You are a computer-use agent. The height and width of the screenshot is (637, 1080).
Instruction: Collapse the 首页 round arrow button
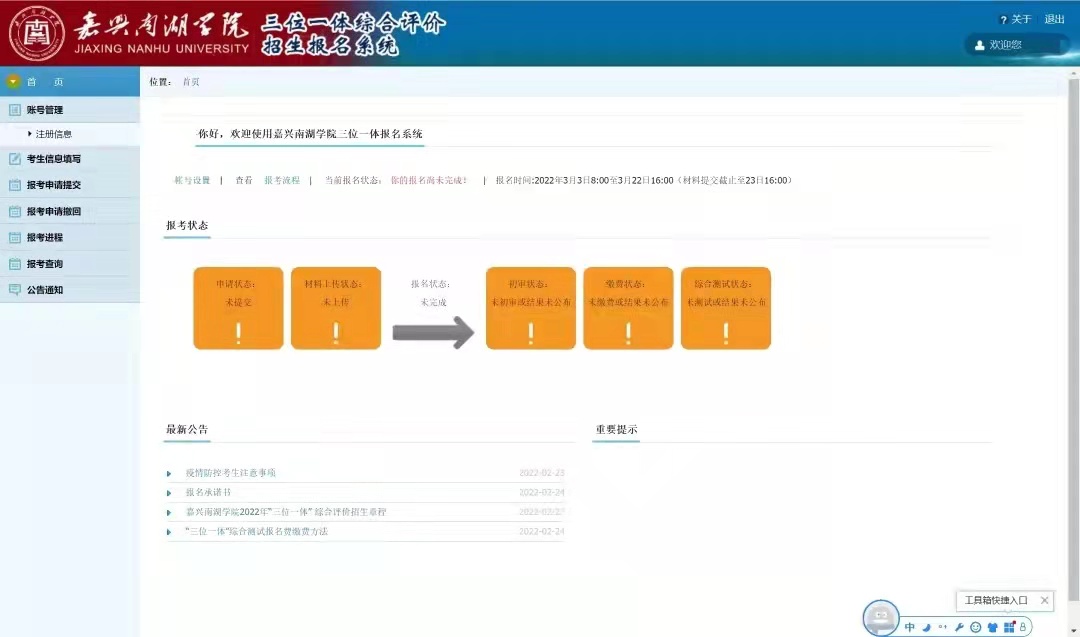13,82
